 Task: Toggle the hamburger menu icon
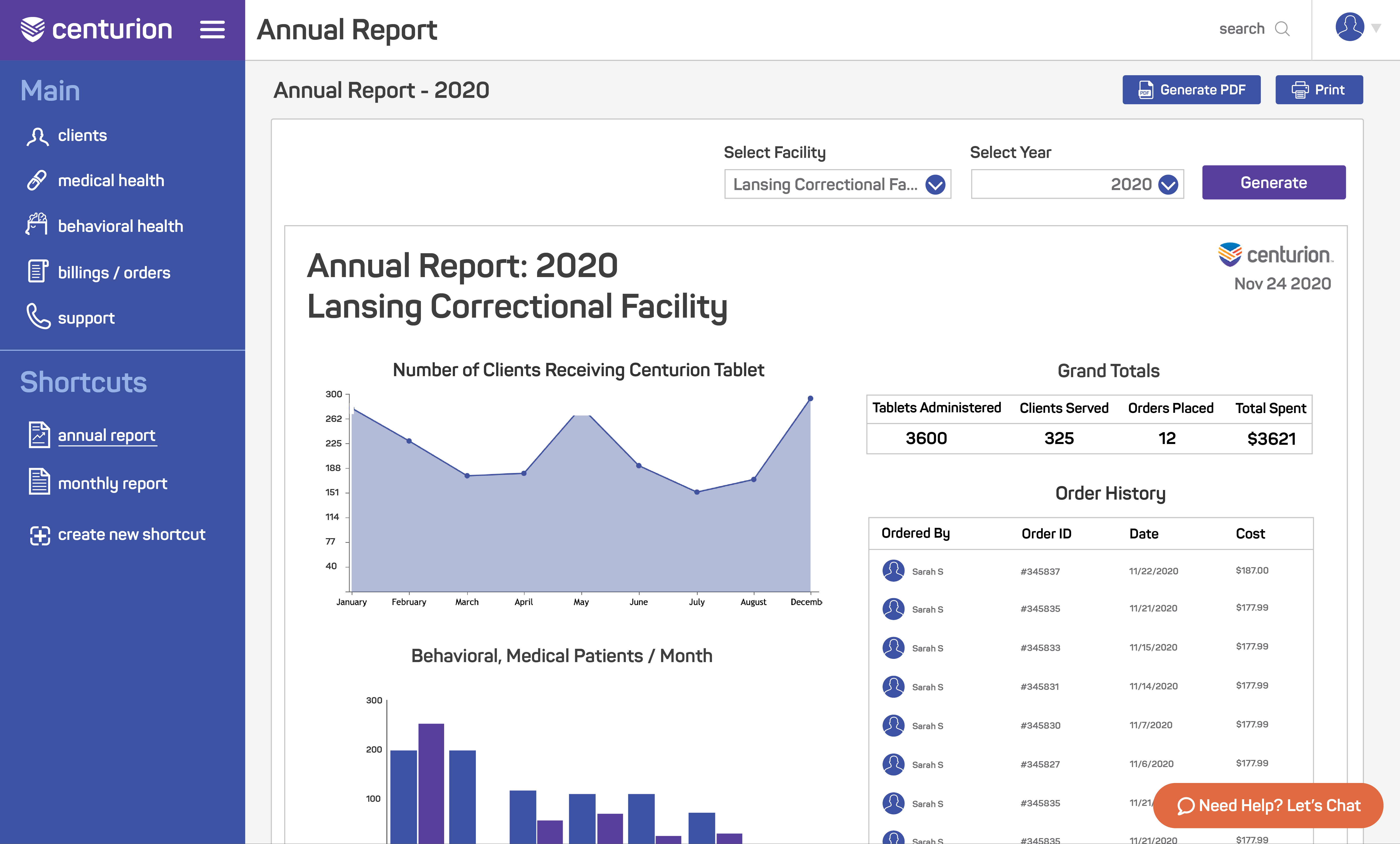212,30
